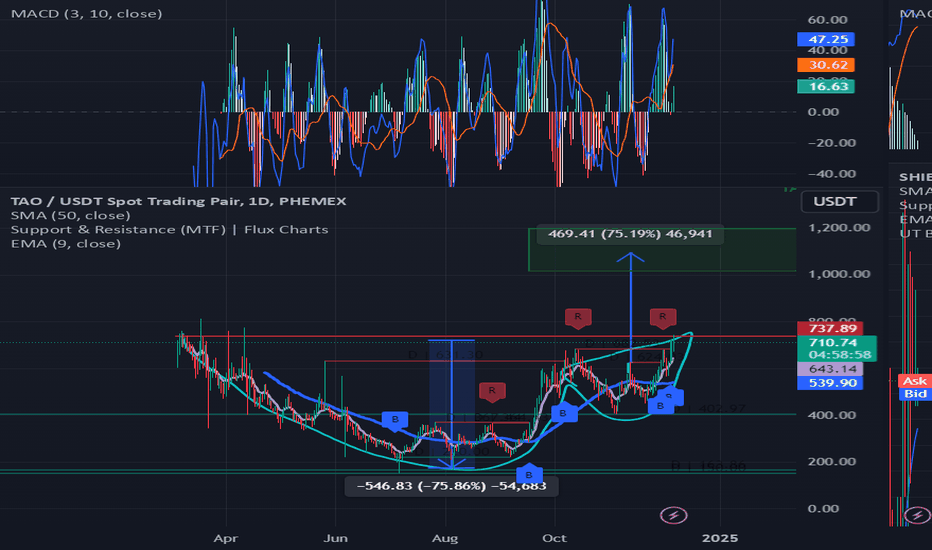This screenshot has height=550, width=932.
Task: Click 1,200.00 on the price axis
Action: 839,228
